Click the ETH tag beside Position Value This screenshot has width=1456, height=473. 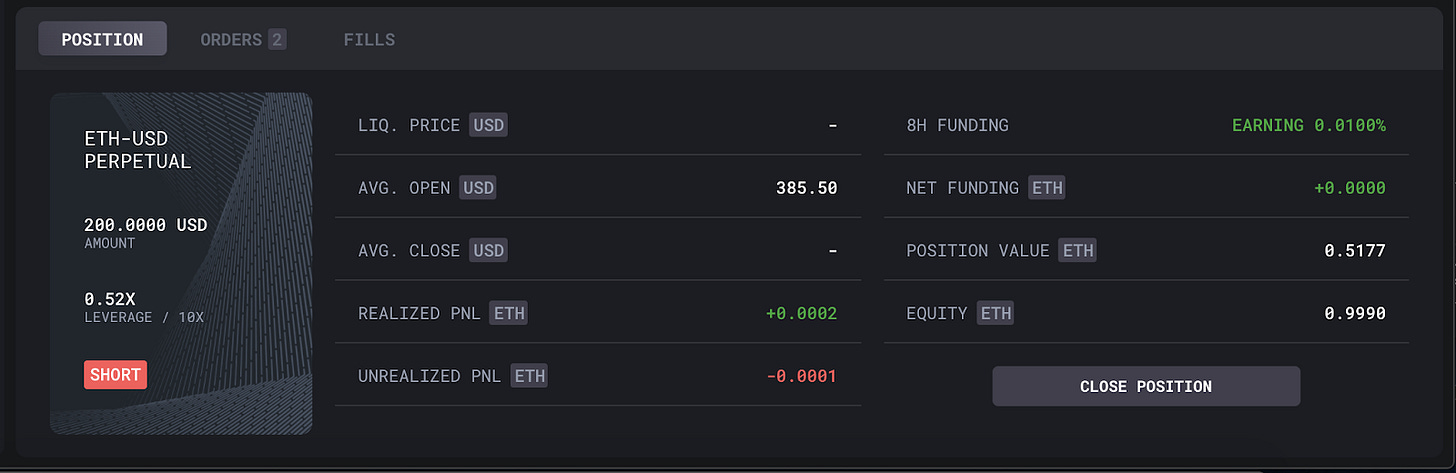[1078, 250]
